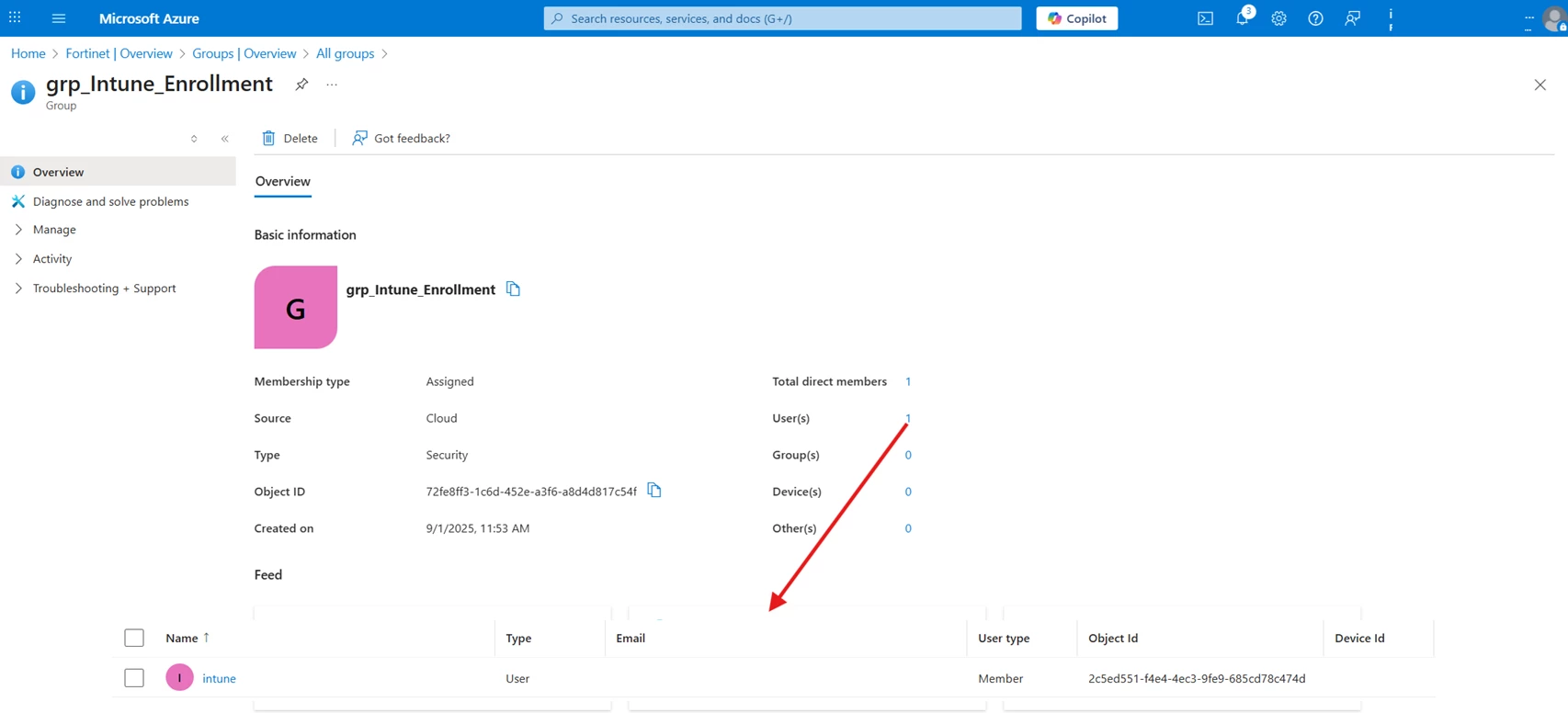Open the intune user link

(x=219, y=678)
